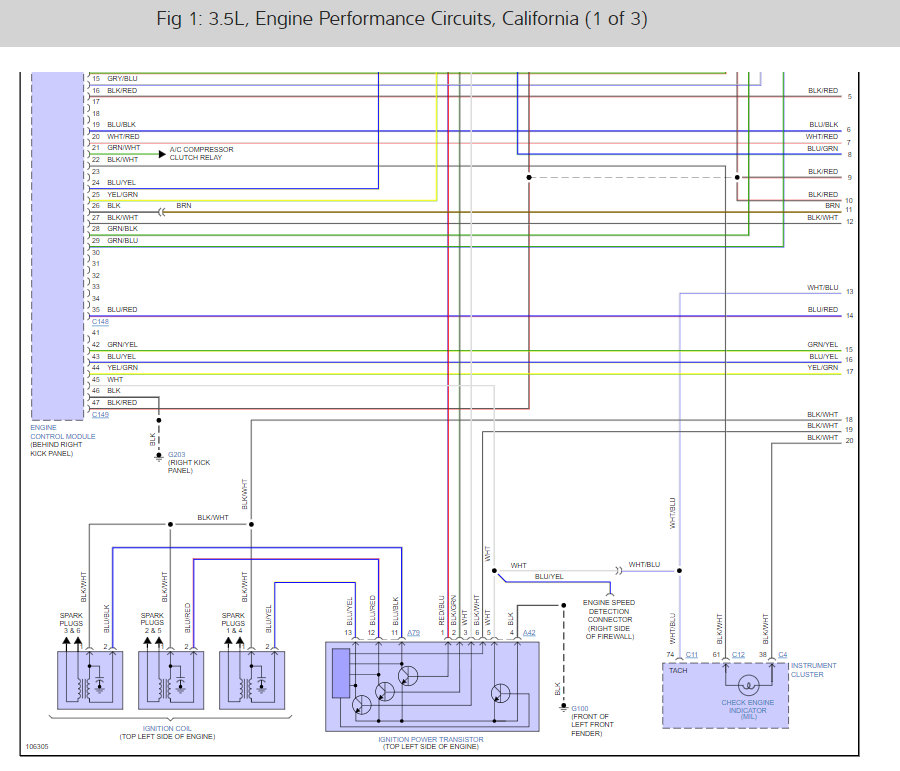Open the A79 connector link

click(413, 633)
